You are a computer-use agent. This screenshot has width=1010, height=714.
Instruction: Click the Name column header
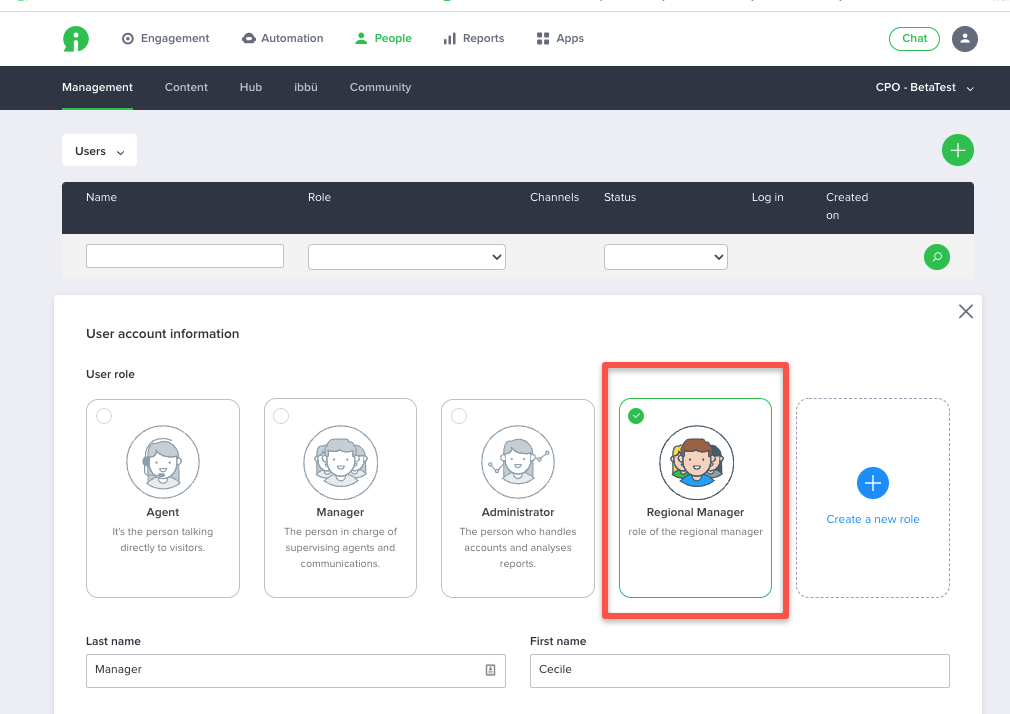coord(101,197)
